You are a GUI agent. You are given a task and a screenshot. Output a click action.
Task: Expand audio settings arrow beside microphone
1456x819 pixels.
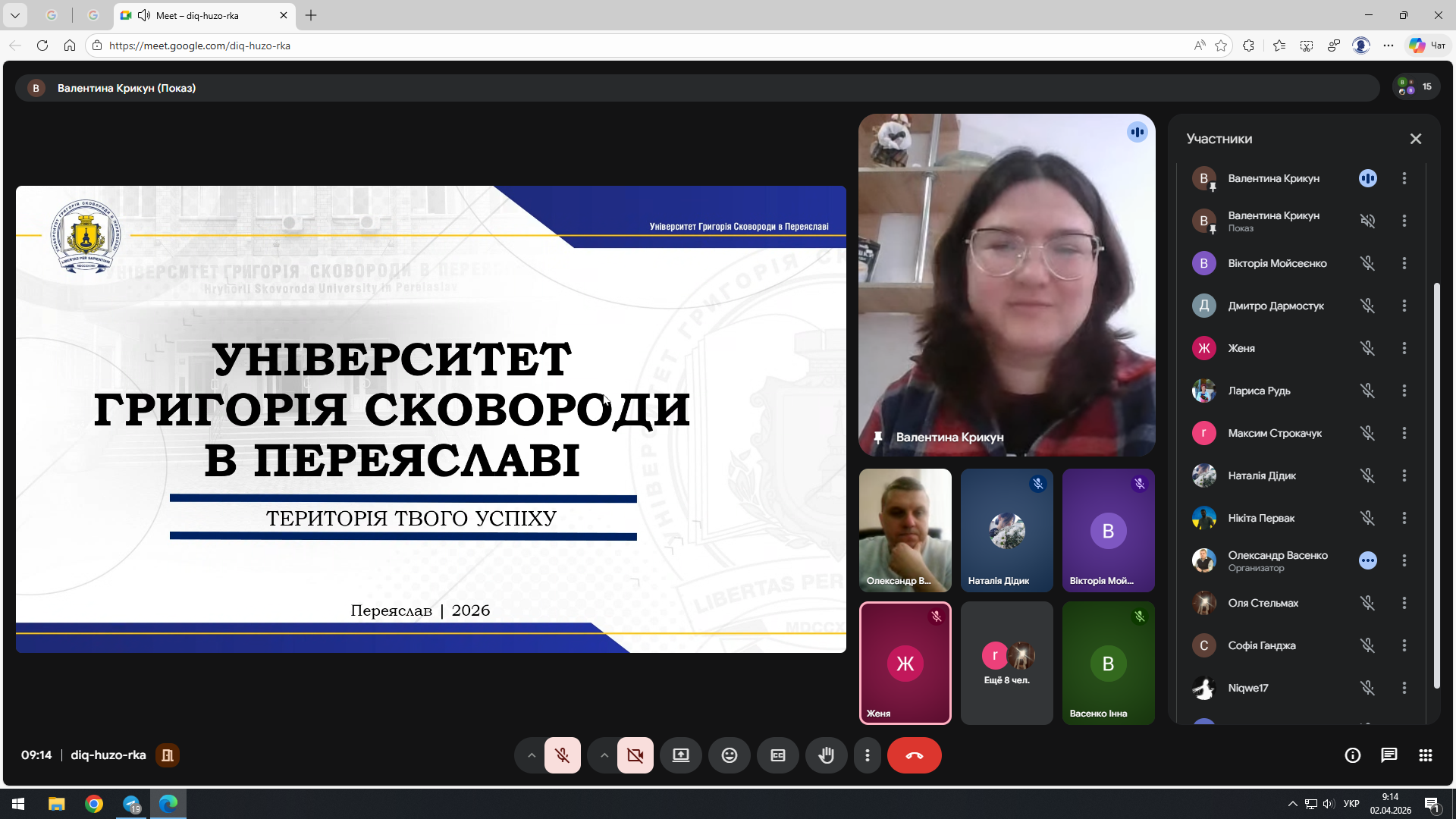coord(531,755)
